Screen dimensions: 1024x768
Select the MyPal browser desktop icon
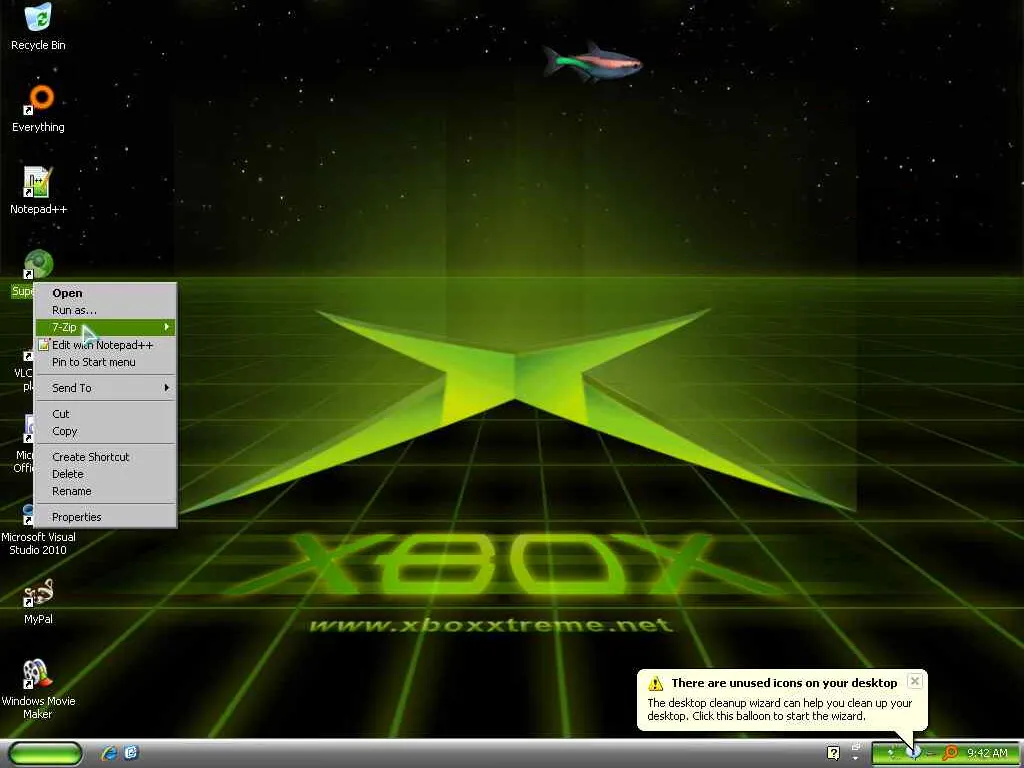[38, 601]
